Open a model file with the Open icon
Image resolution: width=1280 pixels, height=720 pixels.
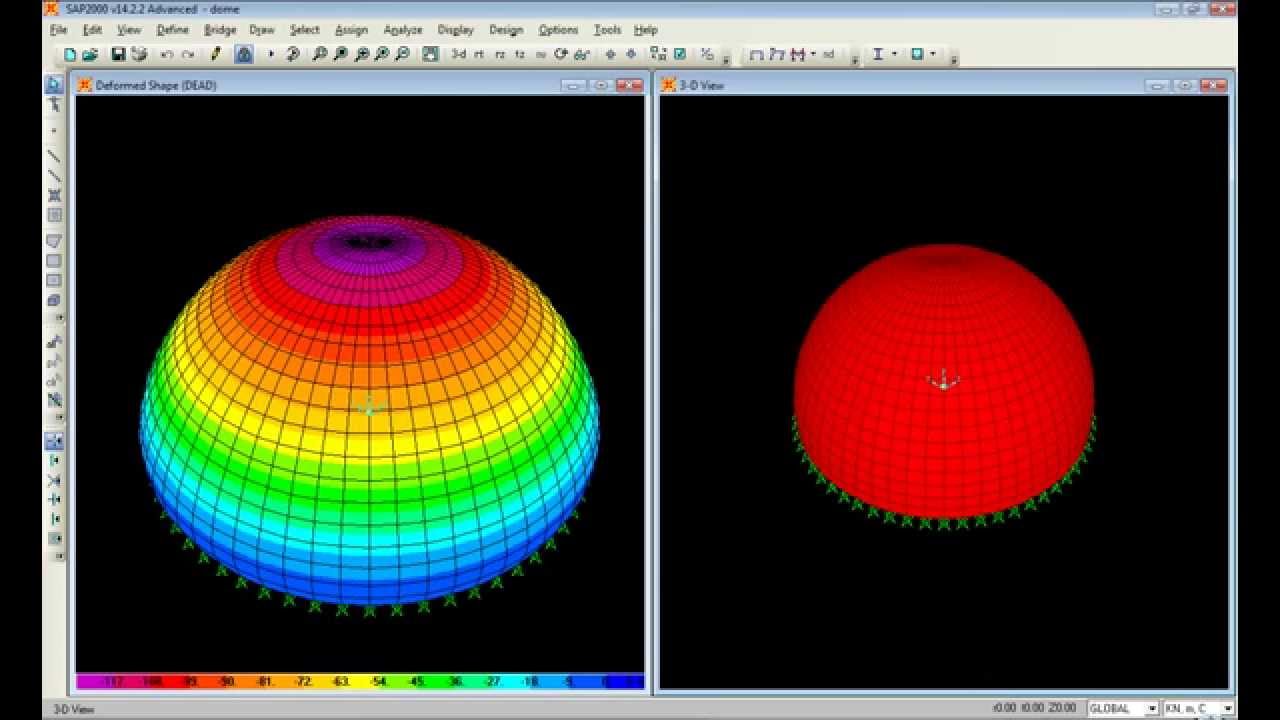pyautogui.click(x=90, y=55)
